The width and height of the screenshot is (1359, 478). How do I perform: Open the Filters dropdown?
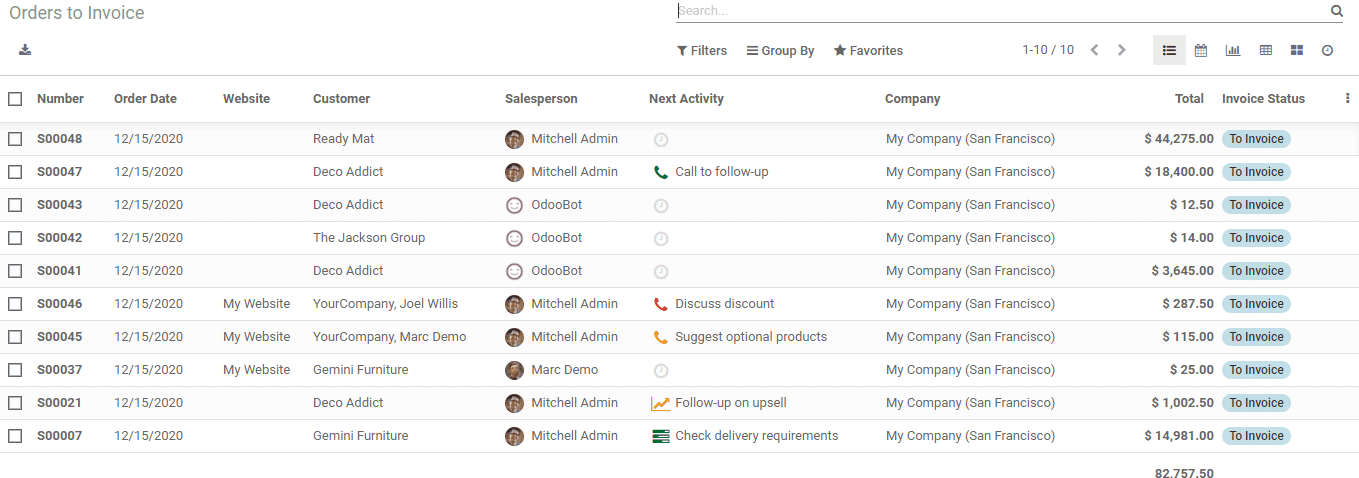click(702, 51)
